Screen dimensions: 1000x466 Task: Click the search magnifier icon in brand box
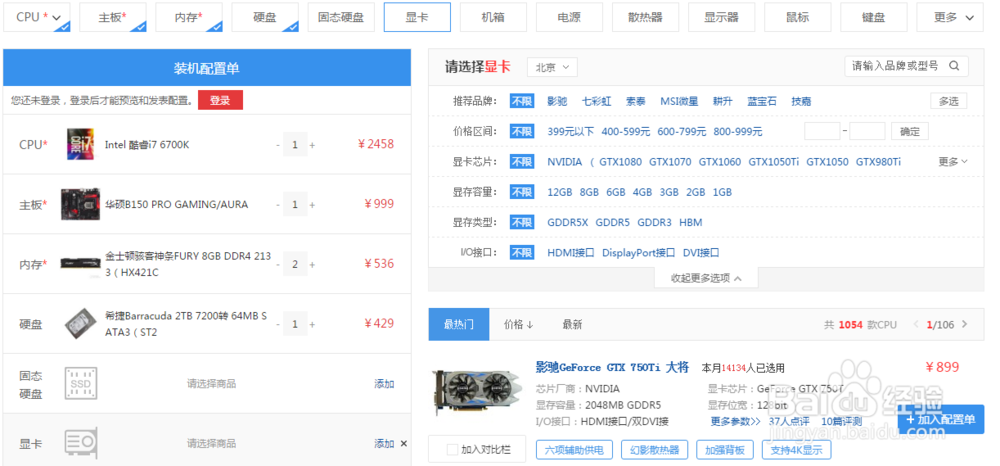(954, 66)
